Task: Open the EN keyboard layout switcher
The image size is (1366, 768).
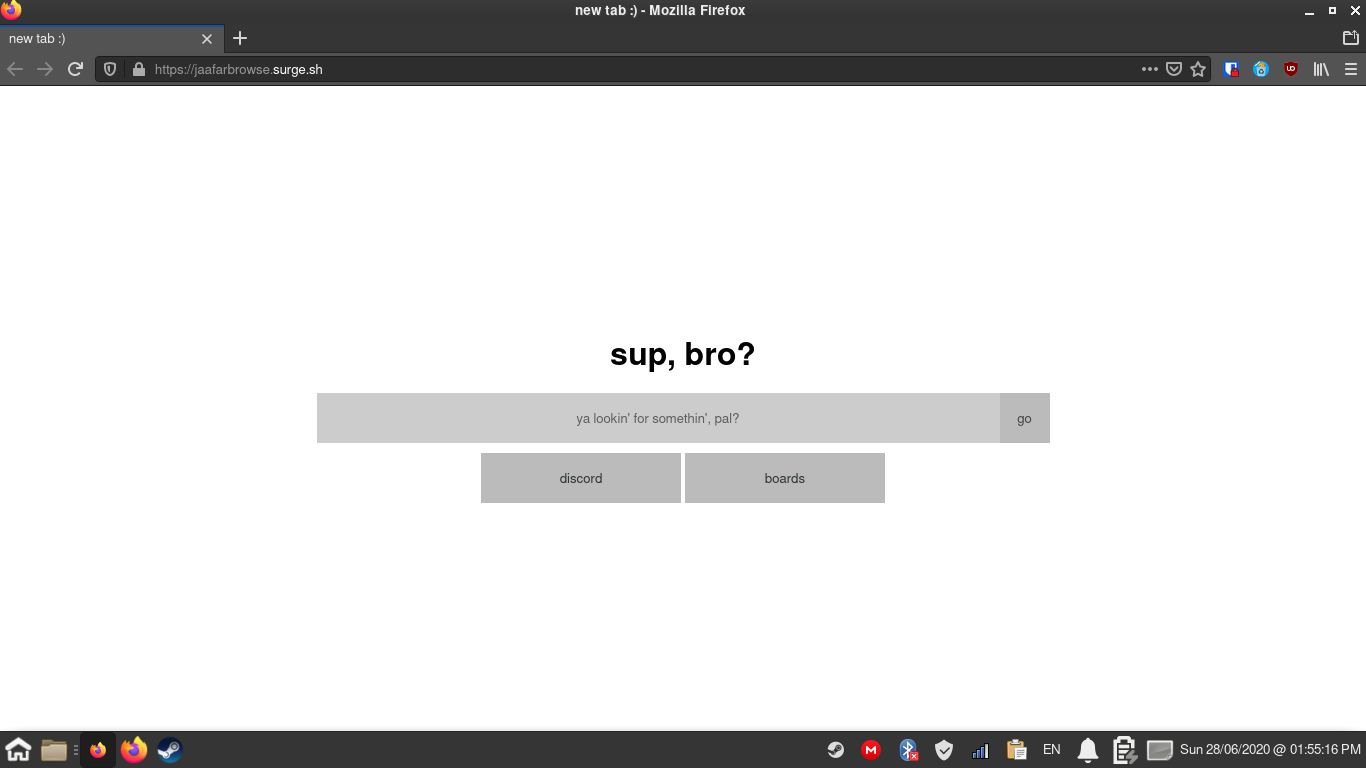Action: (1052, 749)
